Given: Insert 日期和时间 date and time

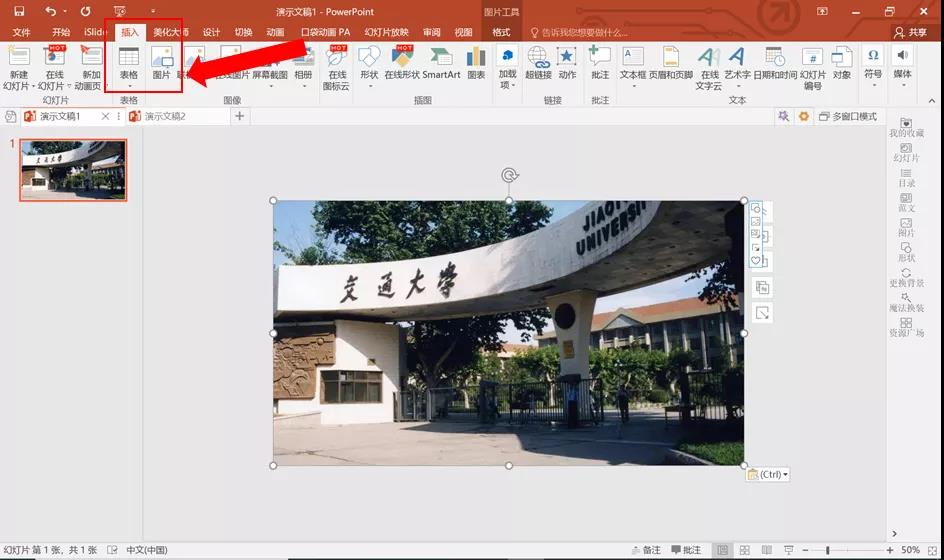Looking at the screenshot, I should click(x=775, y=63).
